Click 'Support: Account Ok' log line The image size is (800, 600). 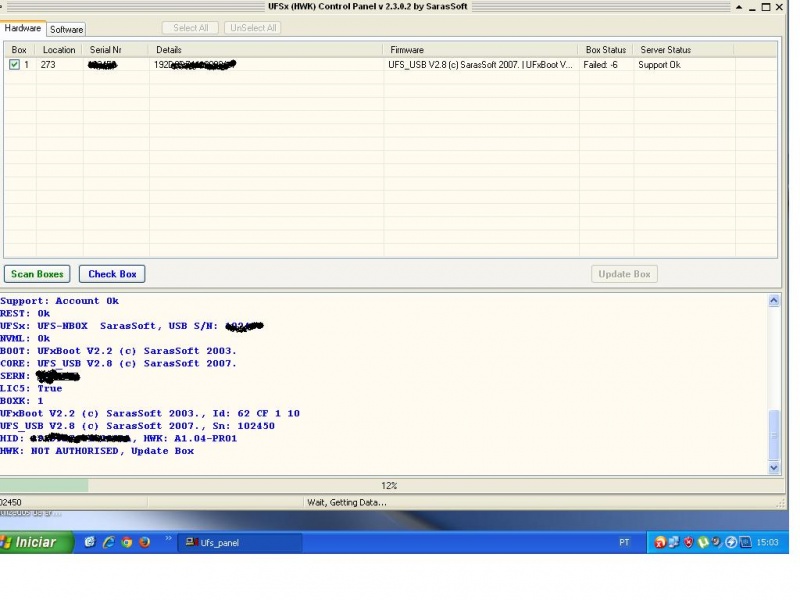pyautogui.click(x=59, y=301)
